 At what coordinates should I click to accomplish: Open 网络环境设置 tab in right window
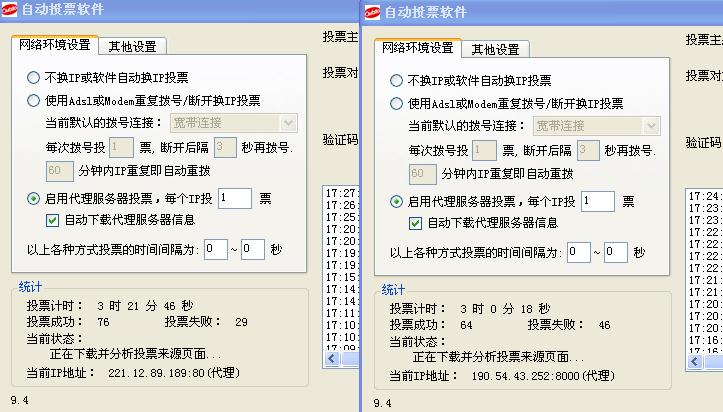(417, 47)
